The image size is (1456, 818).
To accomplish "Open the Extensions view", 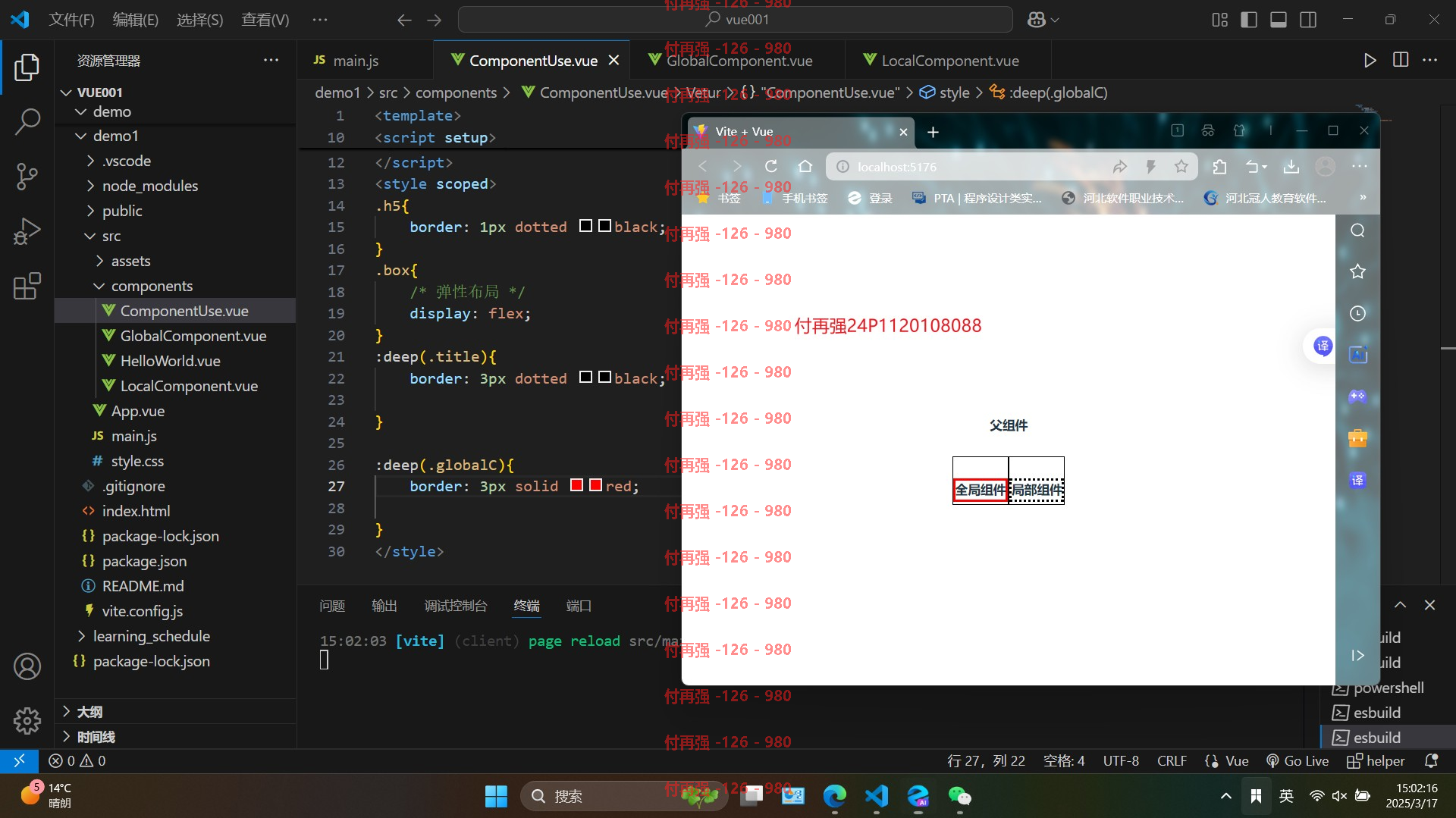I will coord(27,286).
